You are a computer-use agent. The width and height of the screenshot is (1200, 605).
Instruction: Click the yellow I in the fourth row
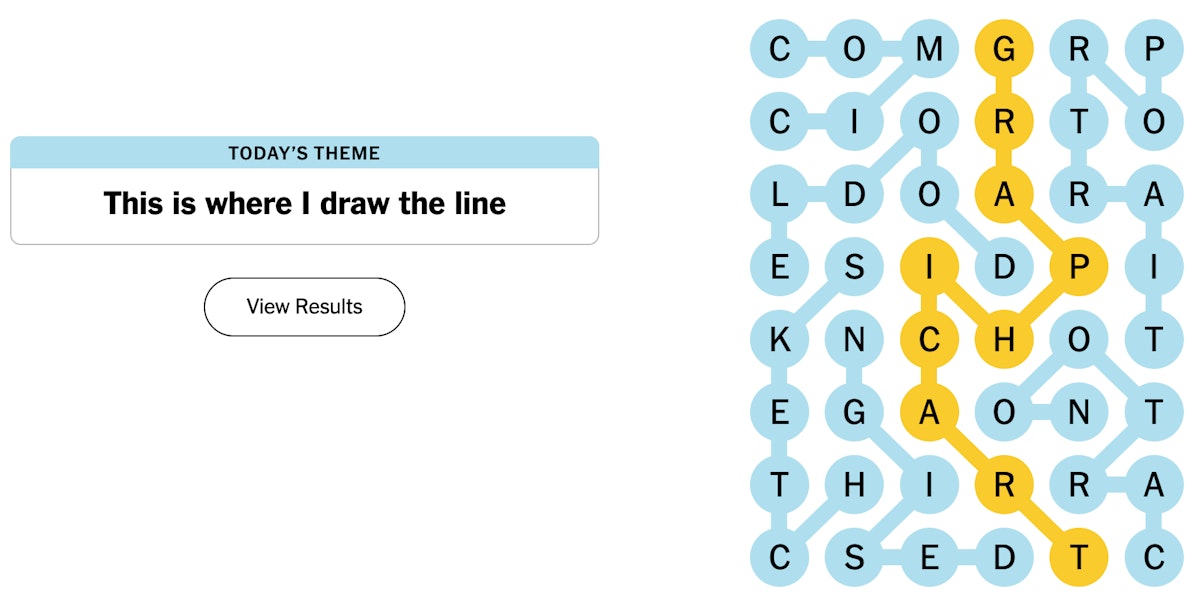tap(930, 267)
